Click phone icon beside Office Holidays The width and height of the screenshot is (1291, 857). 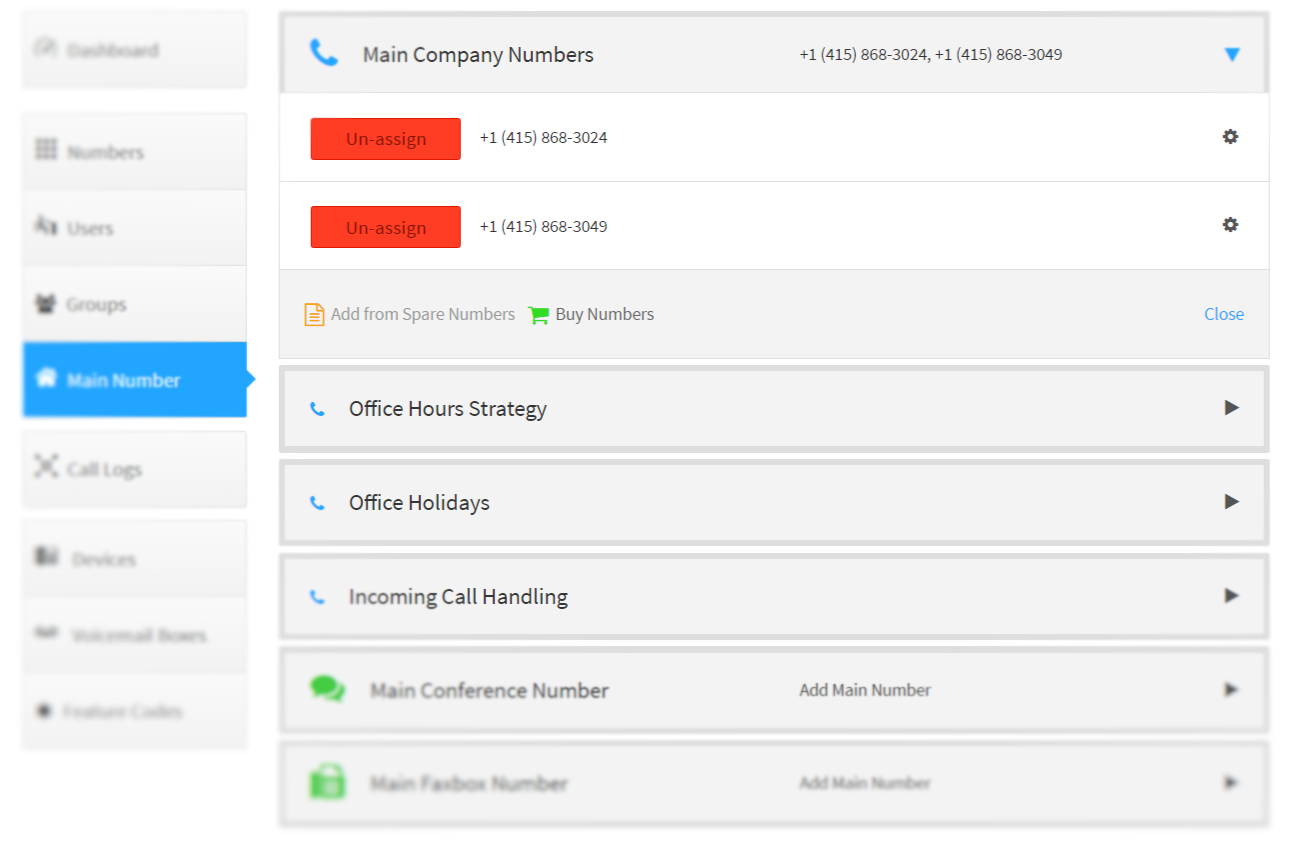[317, 503]
